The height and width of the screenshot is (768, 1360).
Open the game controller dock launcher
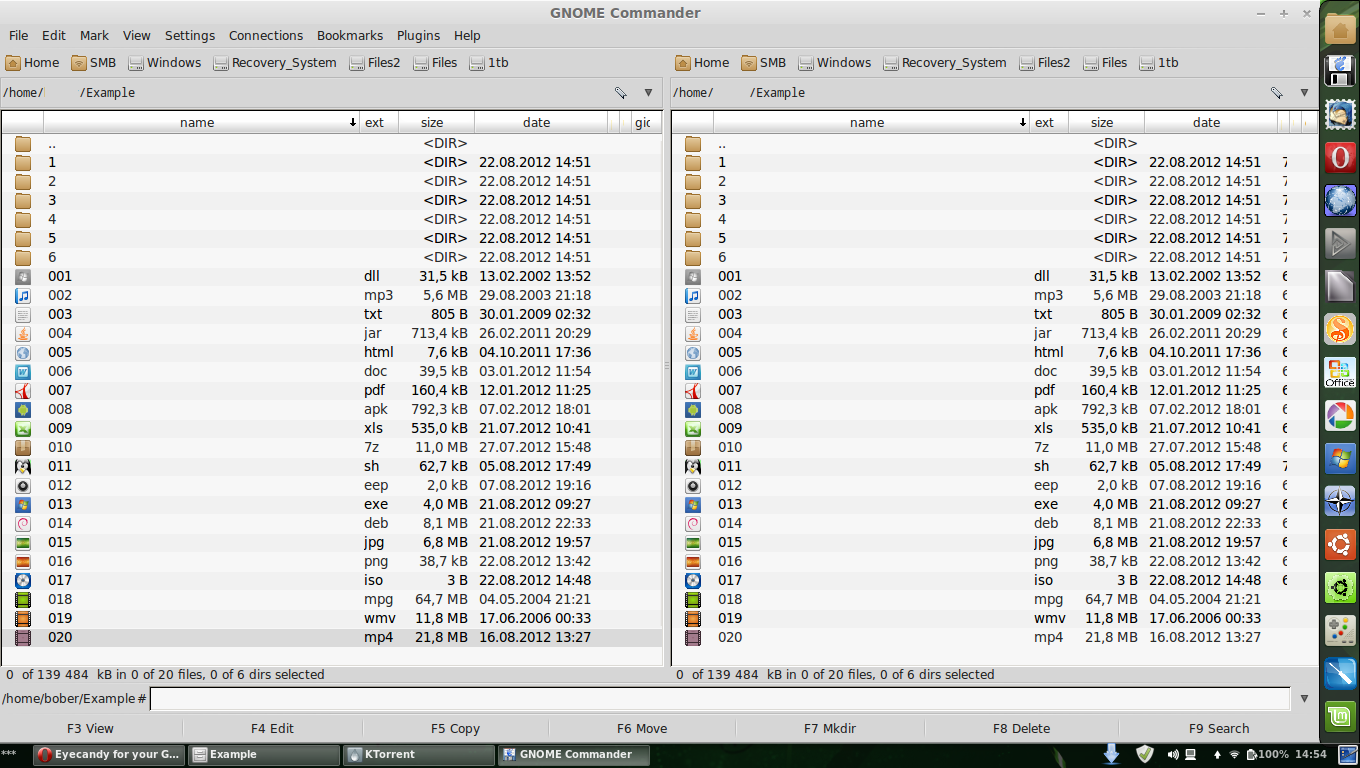pos(1340,630)
